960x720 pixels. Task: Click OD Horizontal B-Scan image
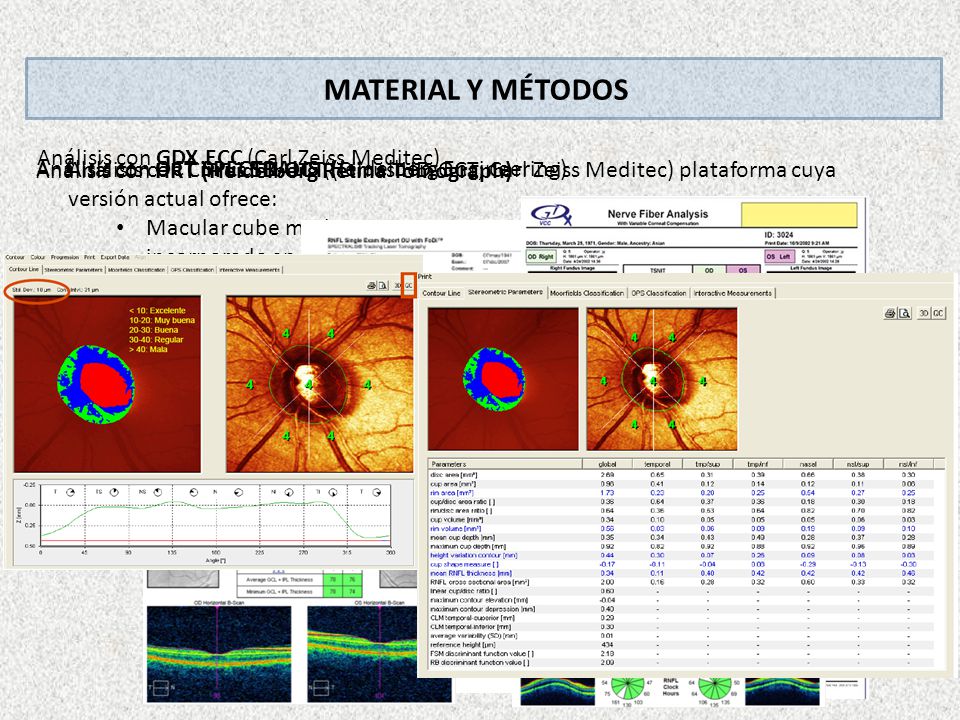coord(219,653)
